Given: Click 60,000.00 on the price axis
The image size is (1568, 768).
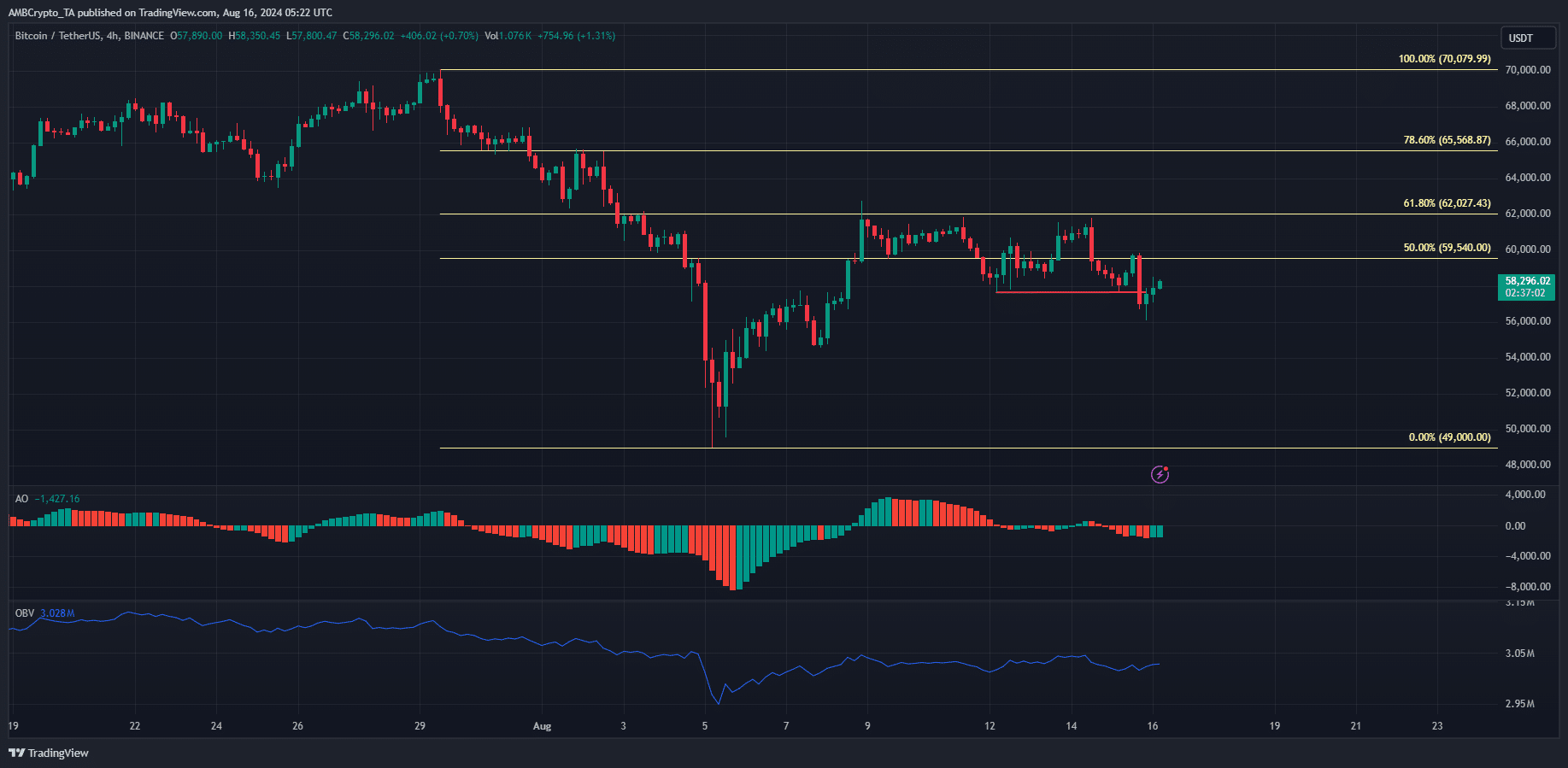Looking at the screenshot, I should tap(1528, 249).
